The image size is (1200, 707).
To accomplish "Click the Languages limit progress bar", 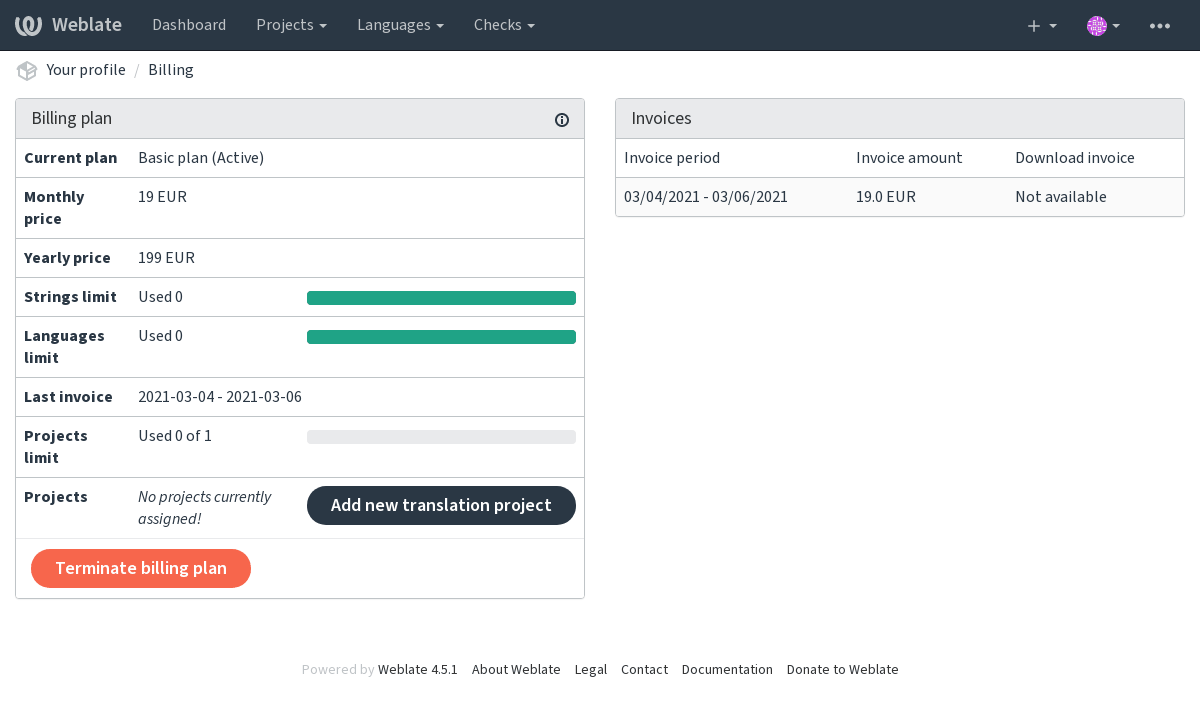I will [441, 337].
